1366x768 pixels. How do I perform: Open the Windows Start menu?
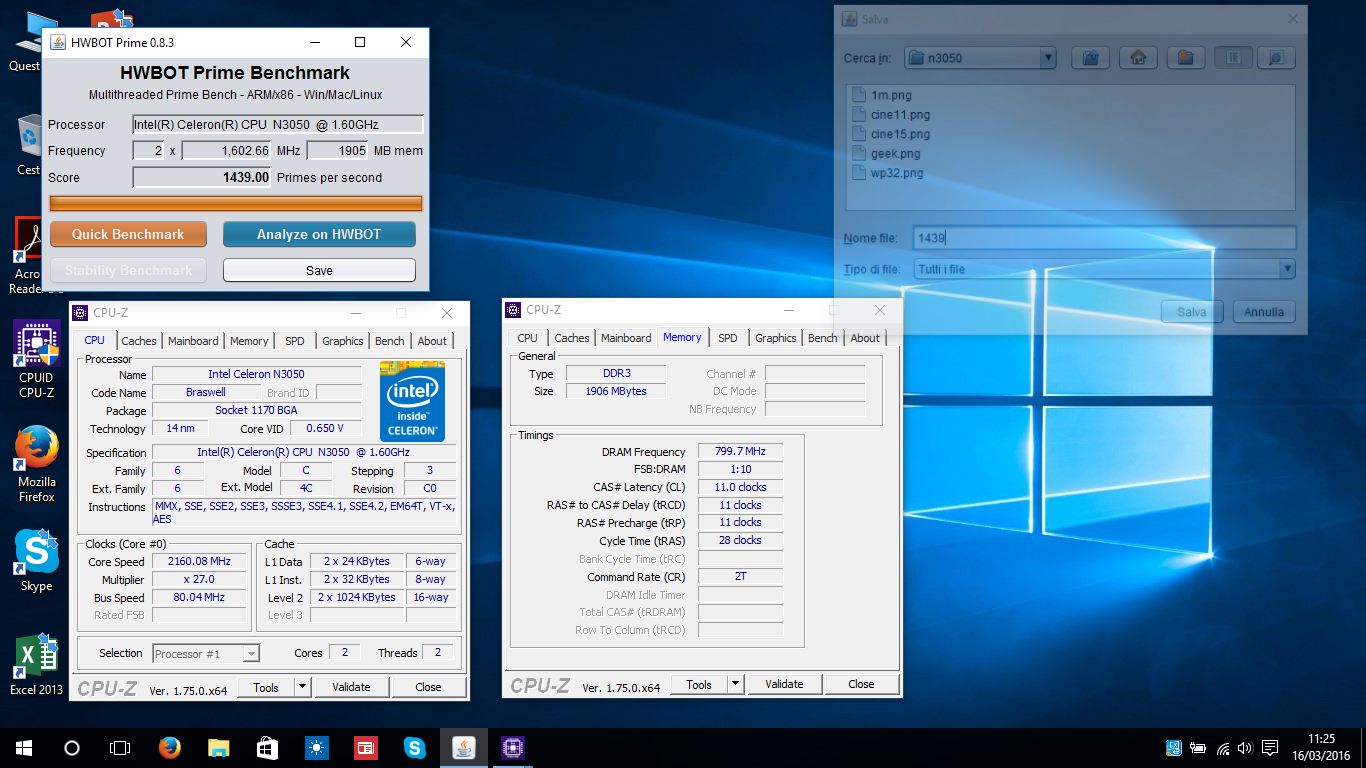[x=24, y=748]
